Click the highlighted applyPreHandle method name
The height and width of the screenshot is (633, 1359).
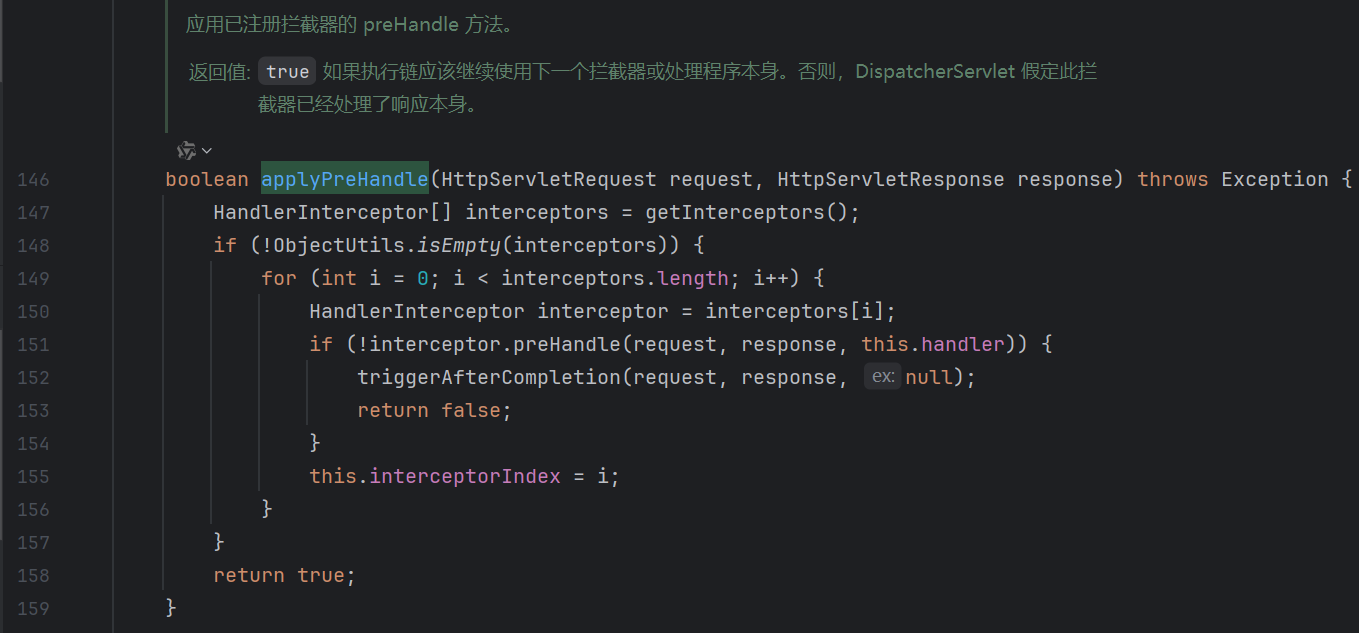pos(345,180)
